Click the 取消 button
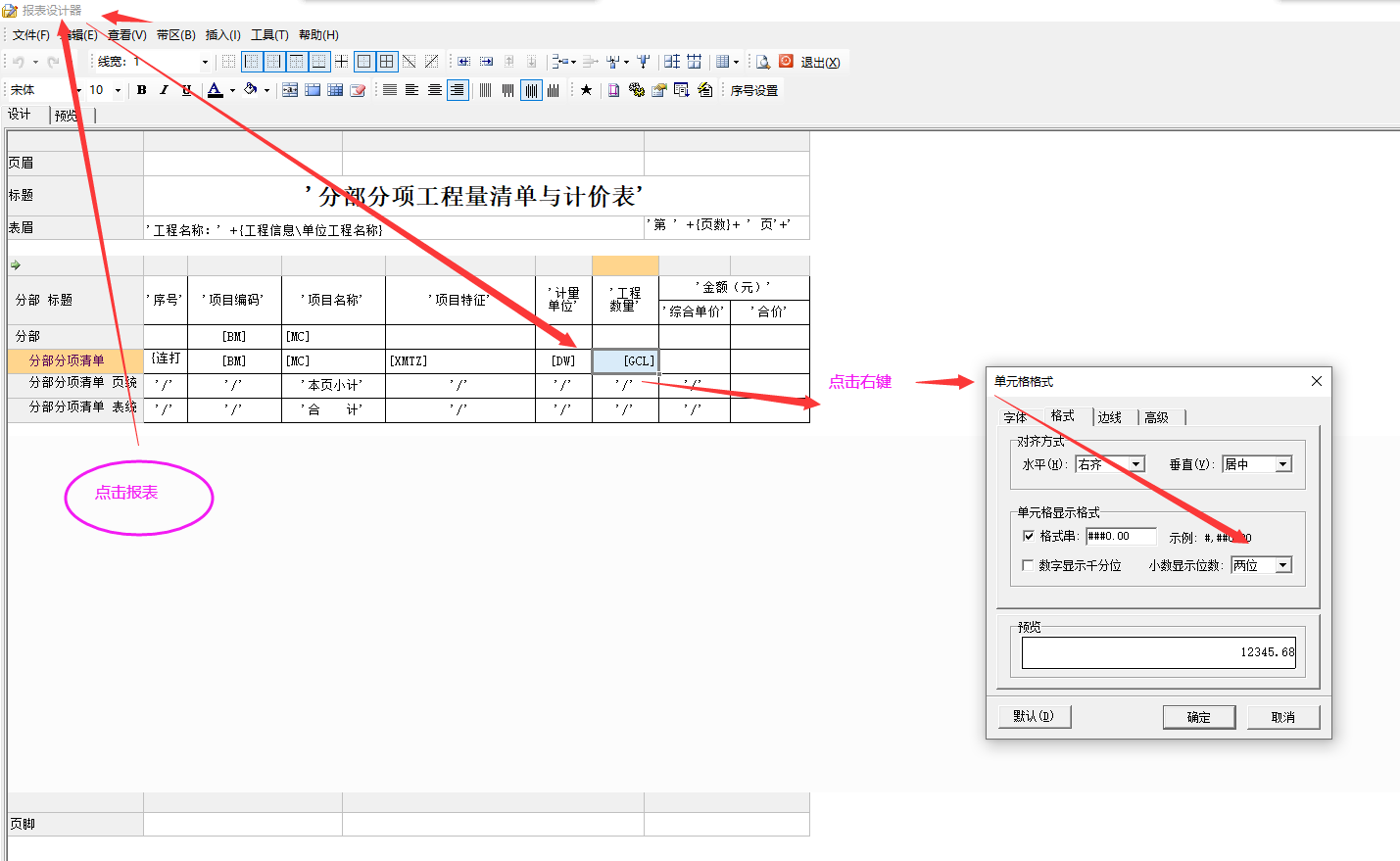Image resolution: width=1400 pixels, height=861 pixels. point(1283,717)
